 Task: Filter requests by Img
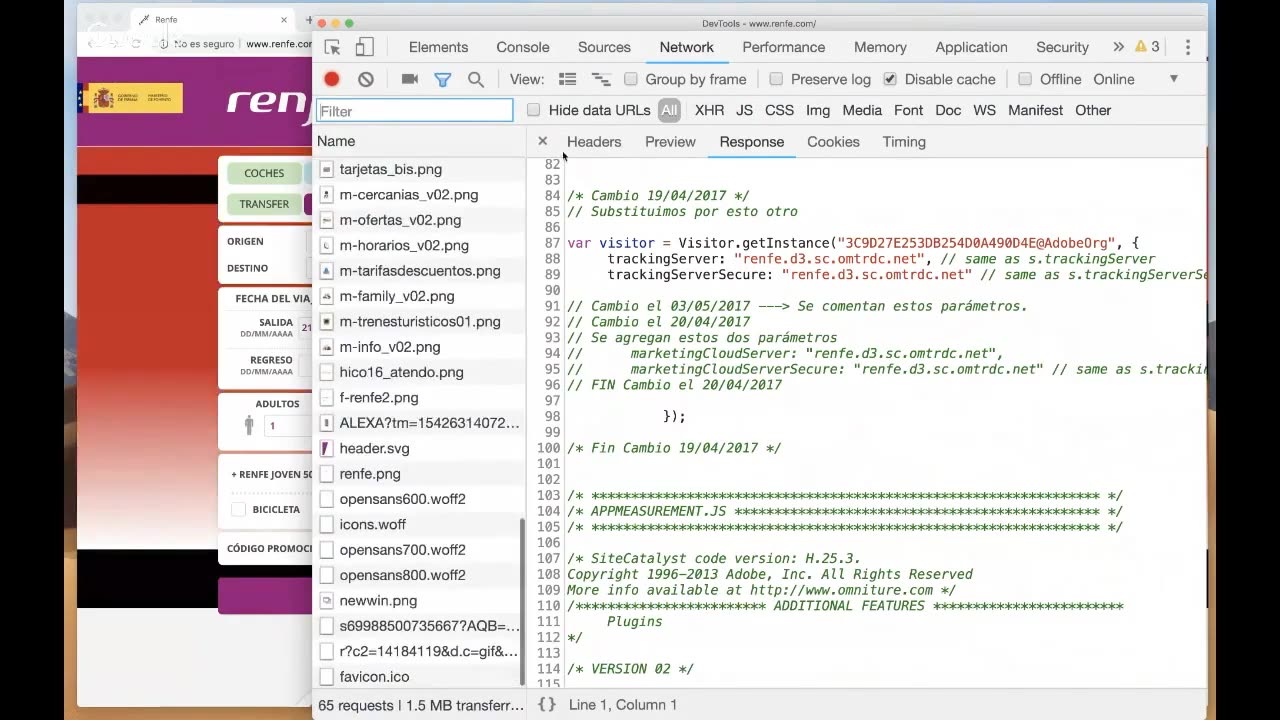[818, 110]
